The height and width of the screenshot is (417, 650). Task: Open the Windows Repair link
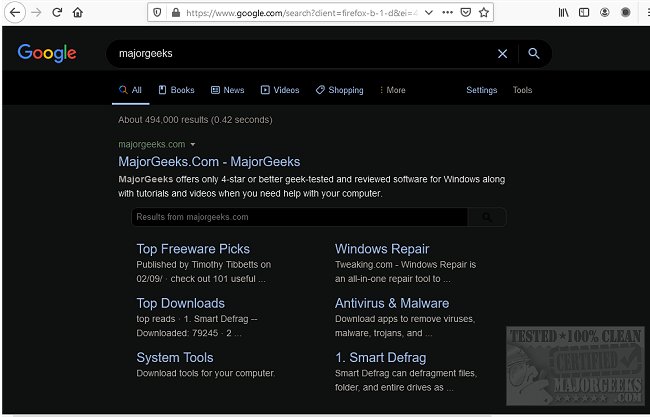(382, 249)
